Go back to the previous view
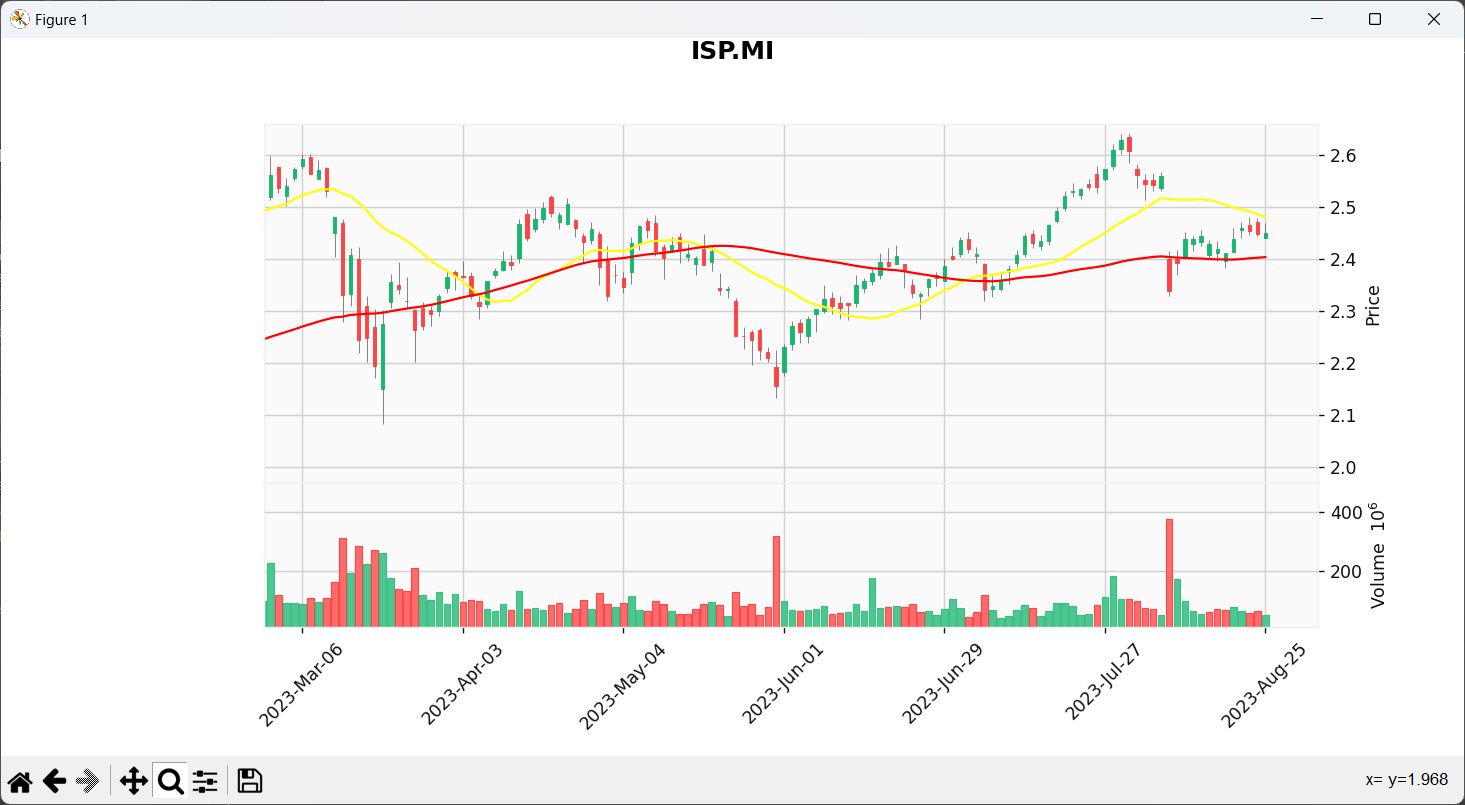Viewport: 1465px width, 805px height. (x=54, y=781)
